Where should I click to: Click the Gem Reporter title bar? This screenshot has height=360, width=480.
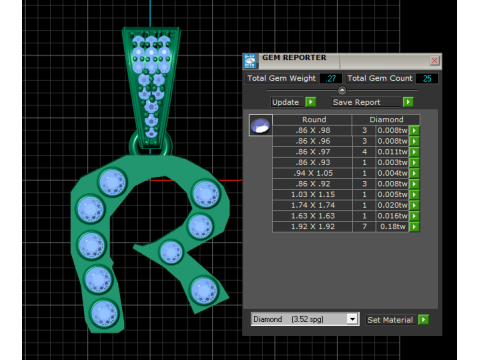(x=343, y=61)
